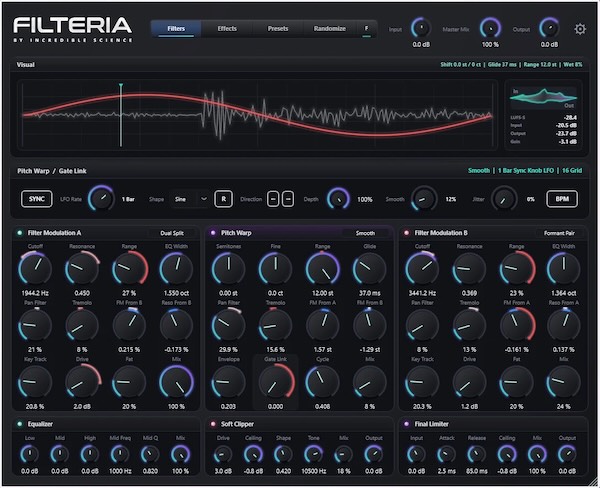Click the Soft Clipper Tone knob

point(313,454)
